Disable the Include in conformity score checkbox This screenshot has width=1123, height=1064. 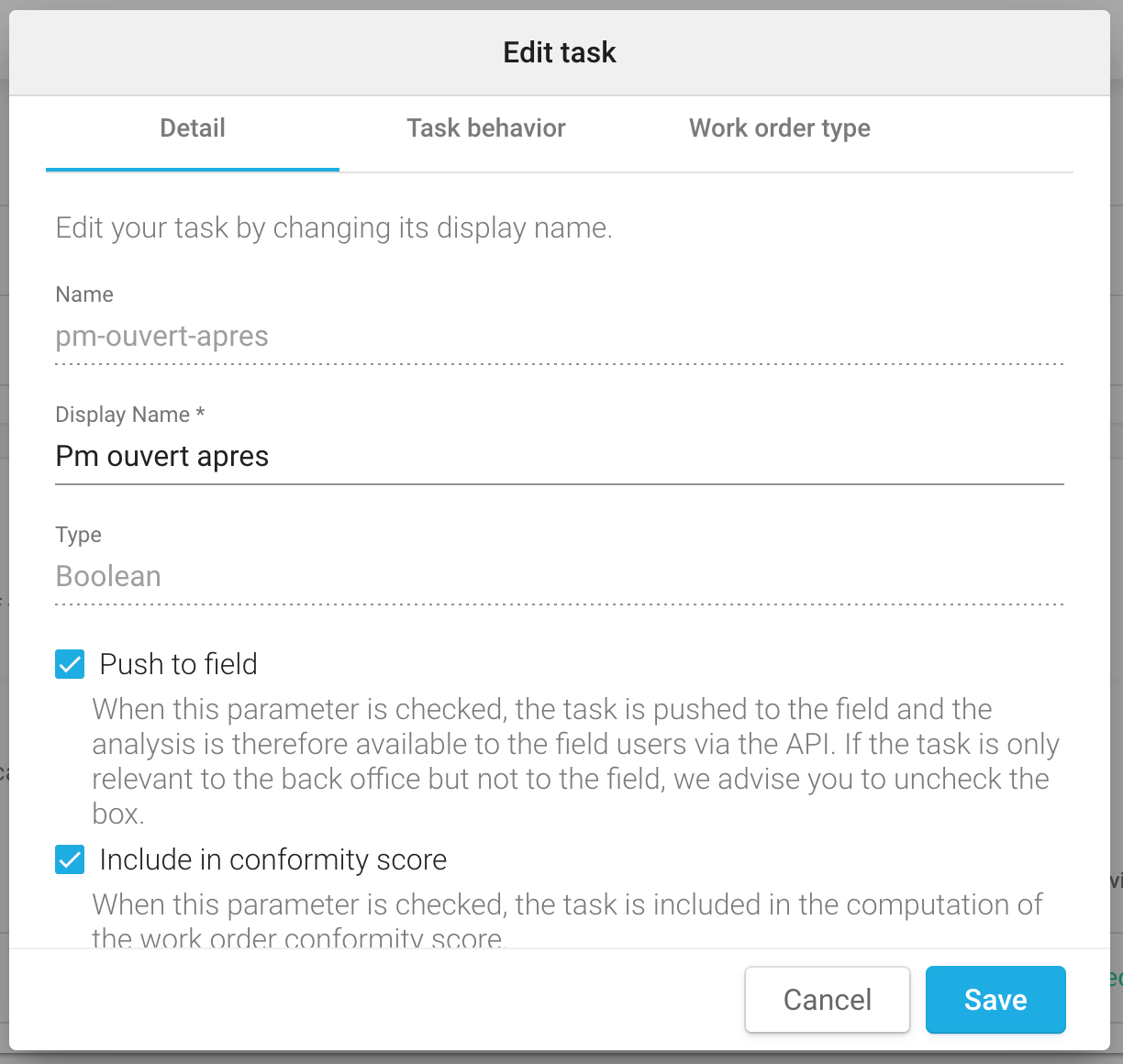(x=70, y=859)
